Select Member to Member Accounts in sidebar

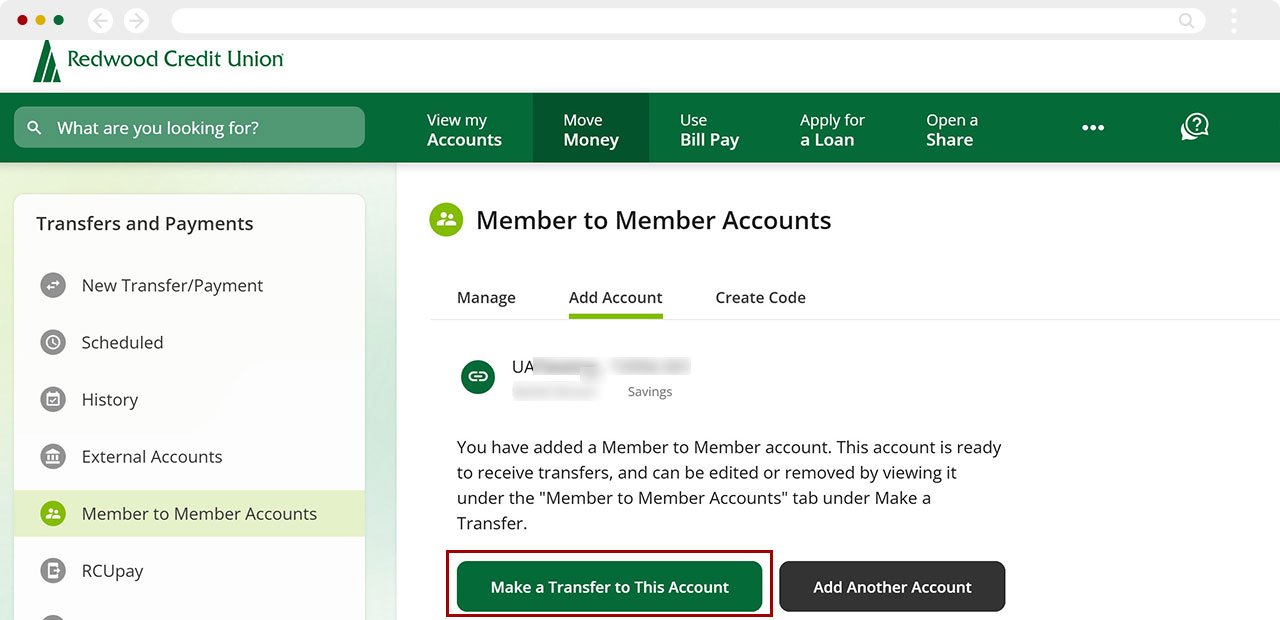pyautogui.click(x=190, y=513)
